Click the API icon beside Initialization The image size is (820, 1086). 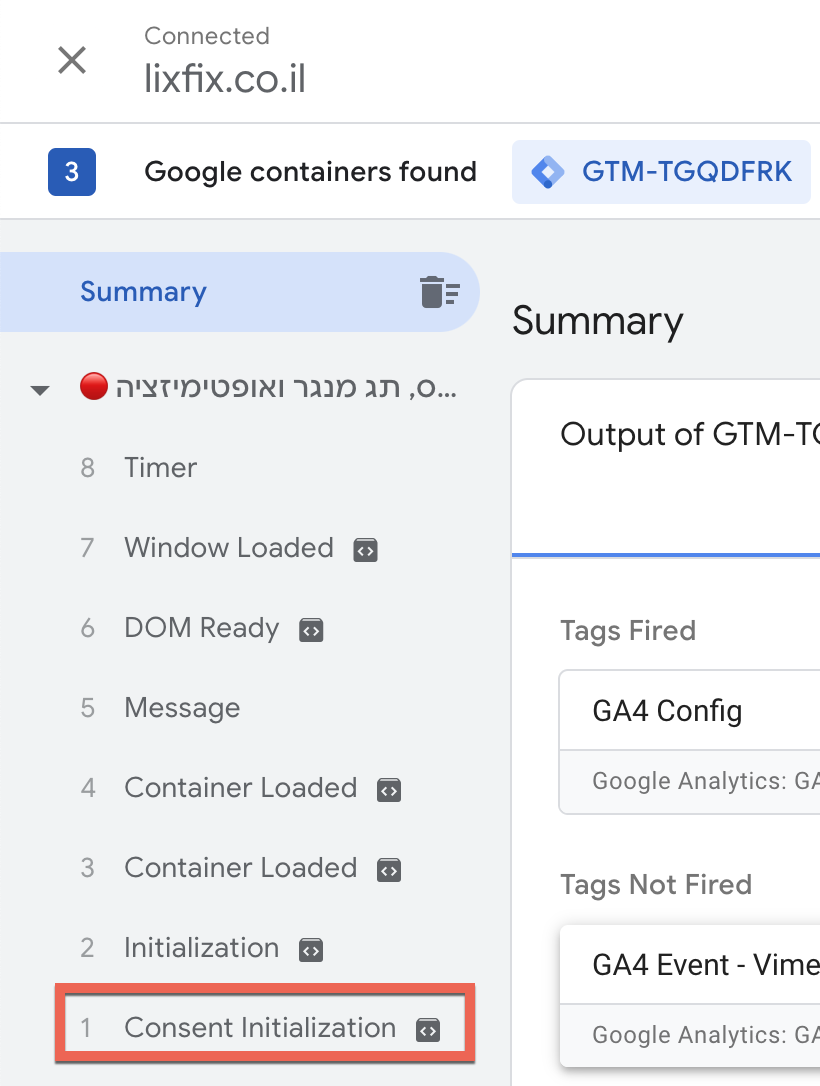coord(311,950)
